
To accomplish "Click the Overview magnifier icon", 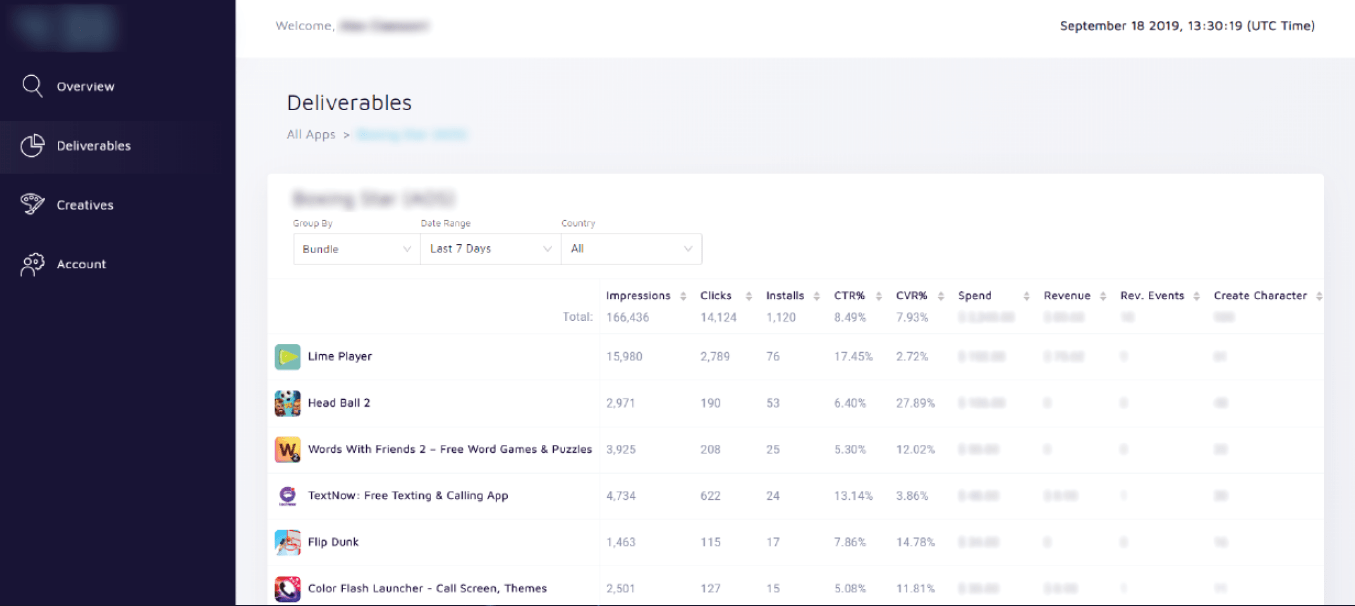I will [x=33, y=86].
